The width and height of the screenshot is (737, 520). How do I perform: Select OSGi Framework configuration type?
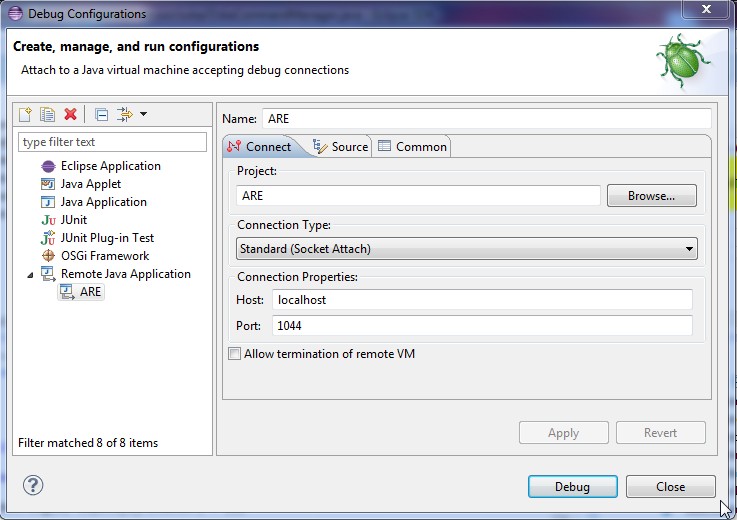(104, 256)
